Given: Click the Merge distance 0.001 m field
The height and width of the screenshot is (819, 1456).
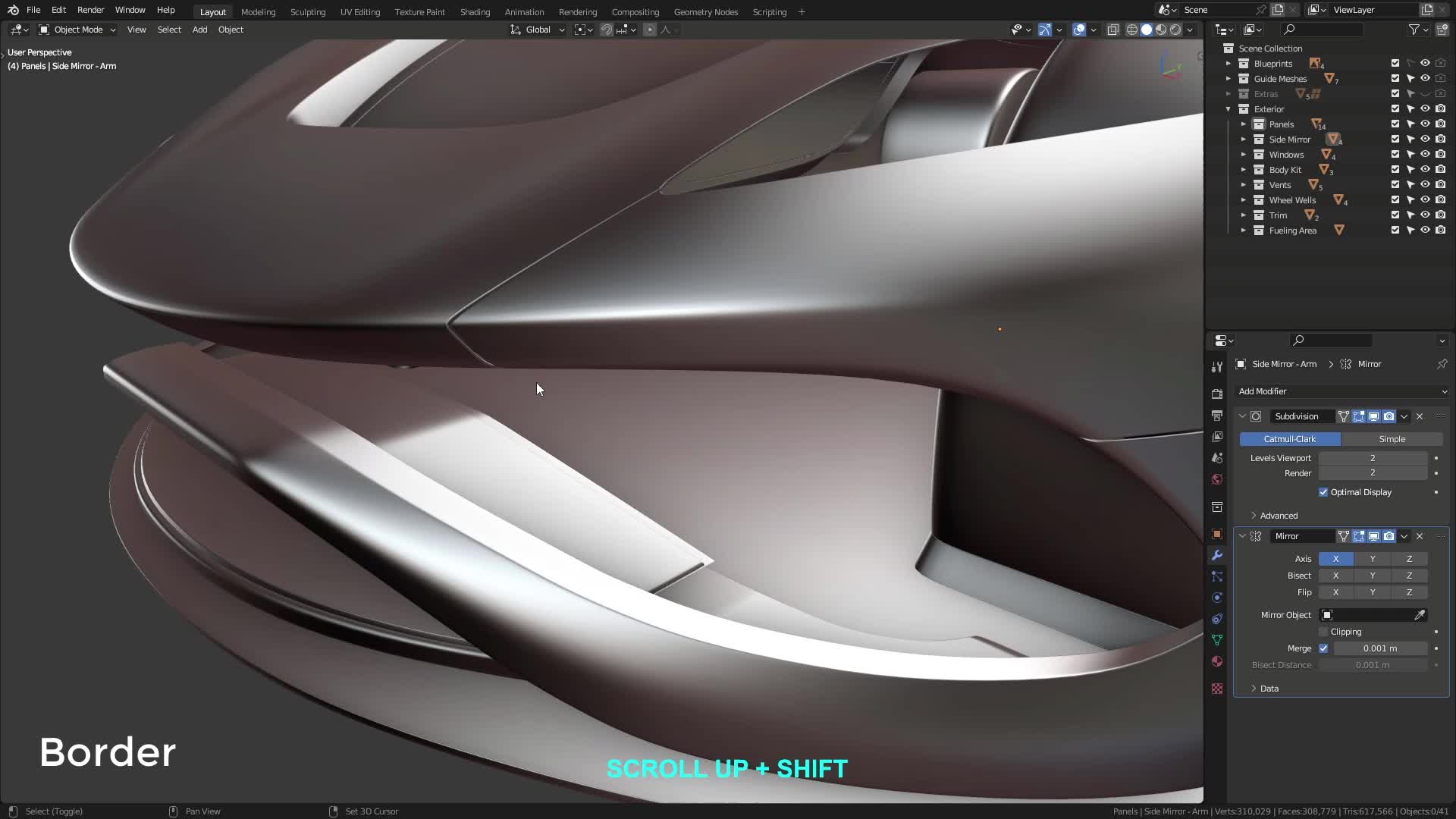Looking at the screenshot, I should point(1380,648).
